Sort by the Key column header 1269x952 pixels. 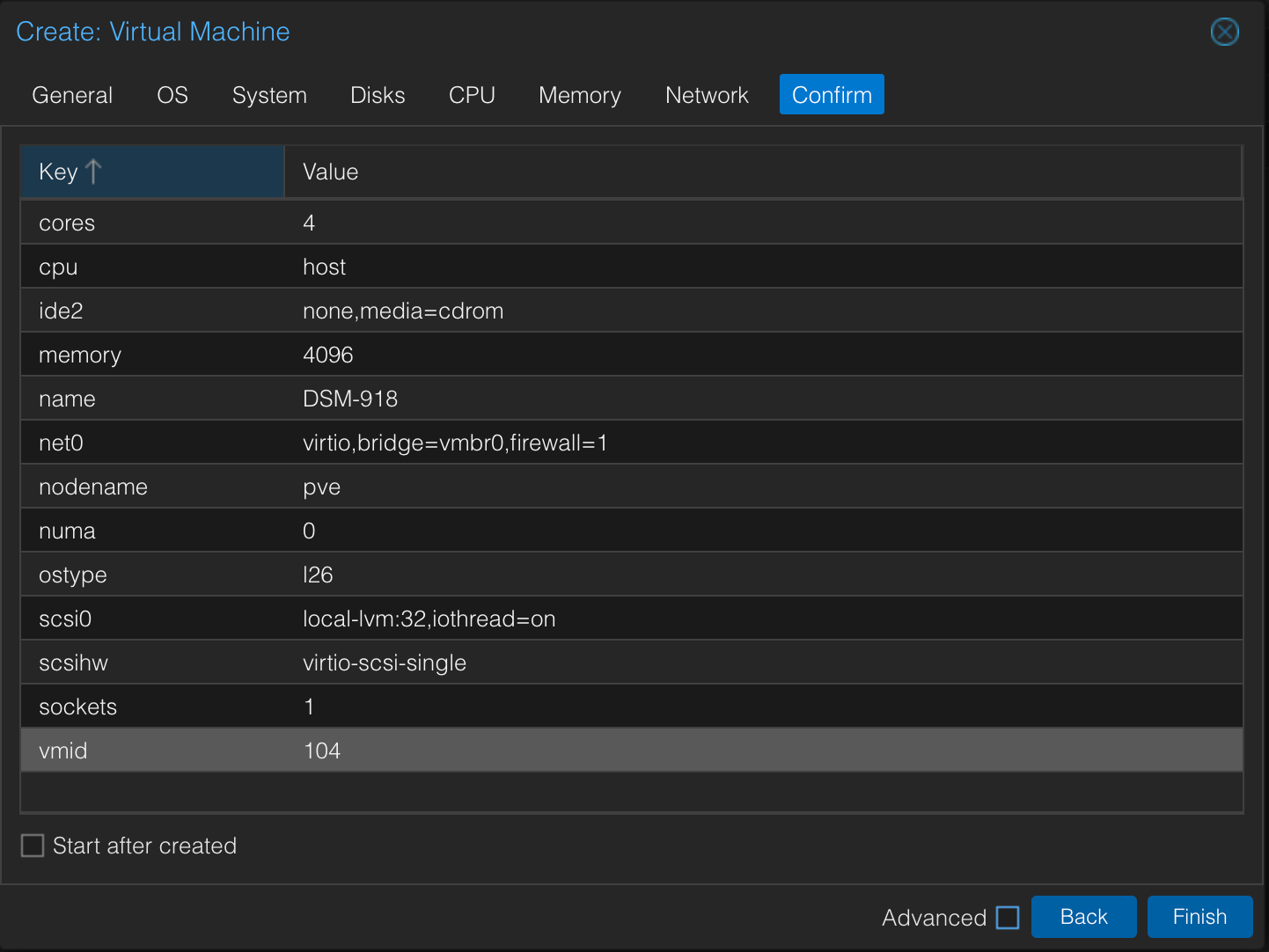(x=151, y=172)
